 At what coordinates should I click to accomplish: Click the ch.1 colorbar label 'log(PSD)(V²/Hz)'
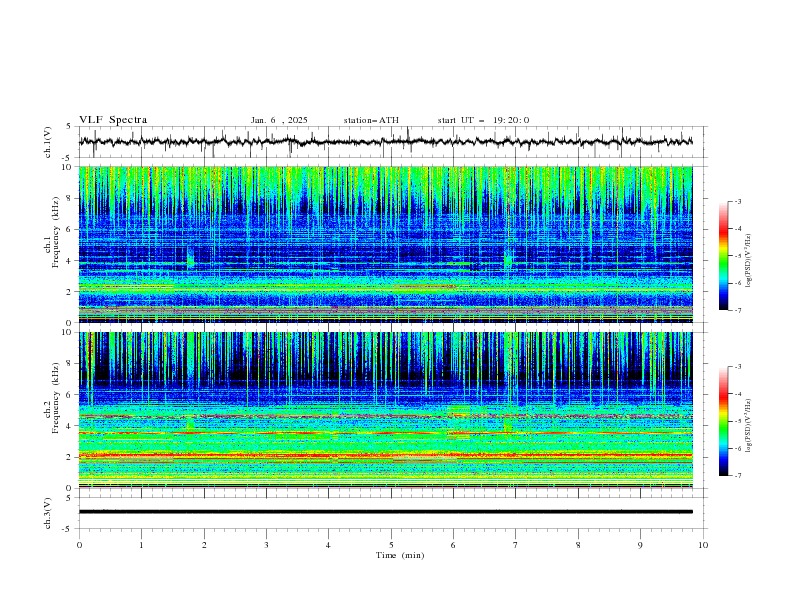pos(749,261)
